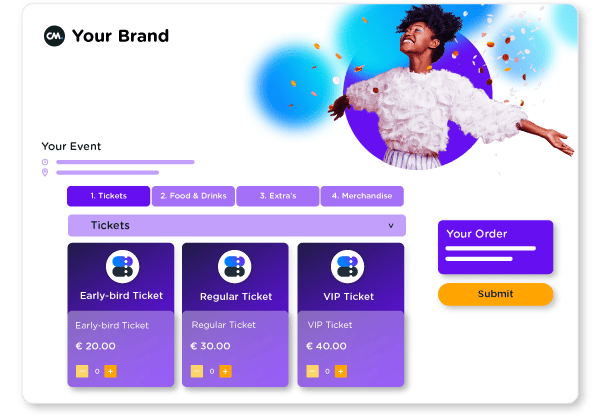Decrease the Early-bird Ticket quantity with the minus button

coord(82,371)
